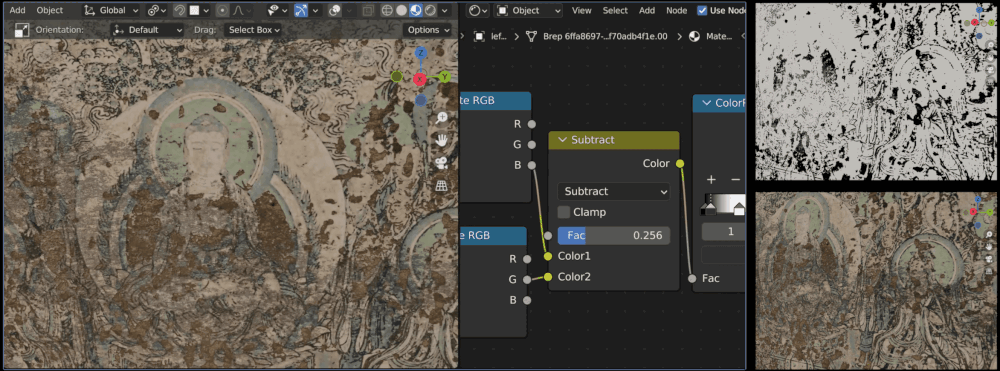Open the Add menu in node editor

[647, 10]
